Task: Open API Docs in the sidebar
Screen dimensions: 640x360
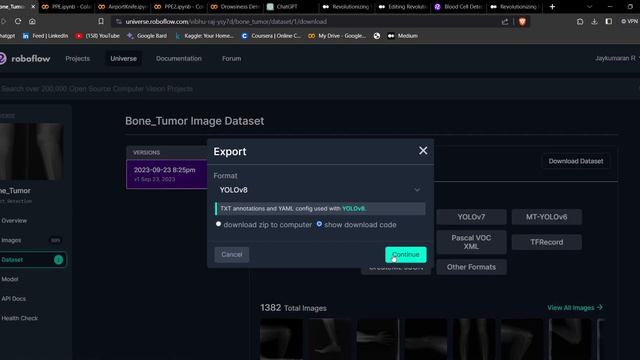Action: [x=13, y=298]
